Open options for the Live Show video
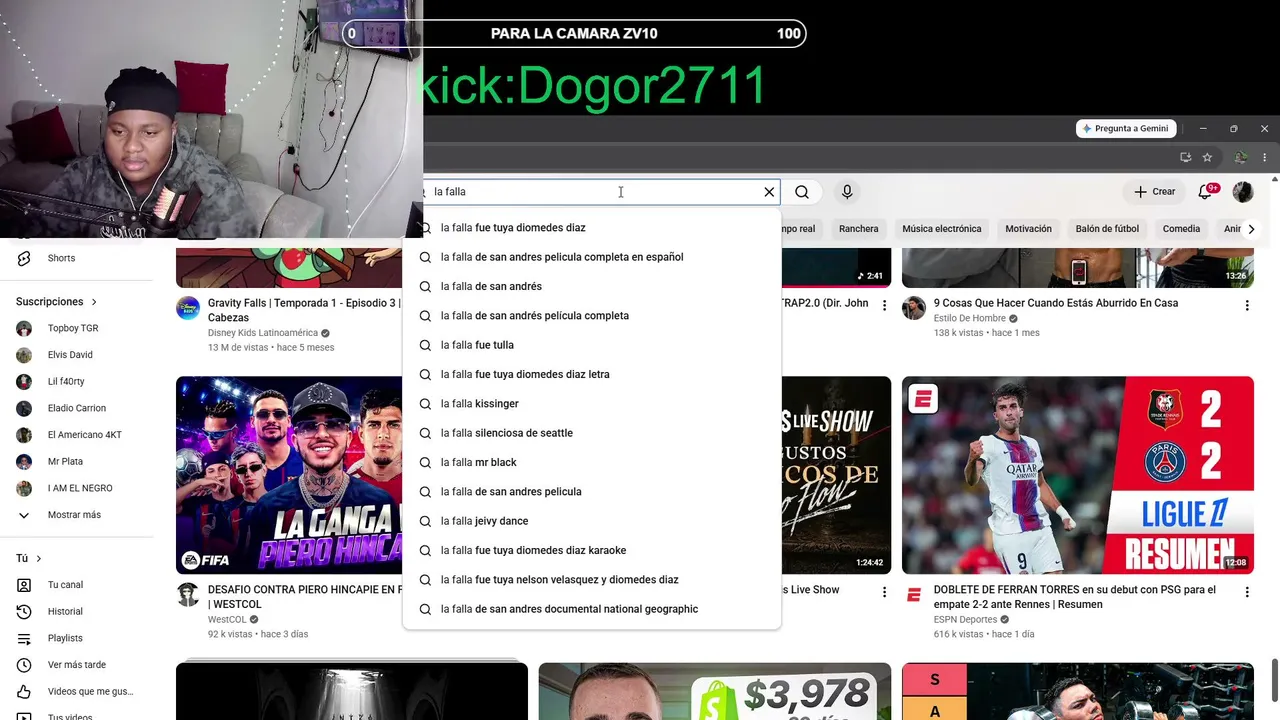The image size is (1280, 720). pyautogui.click(x=884, y=592)
